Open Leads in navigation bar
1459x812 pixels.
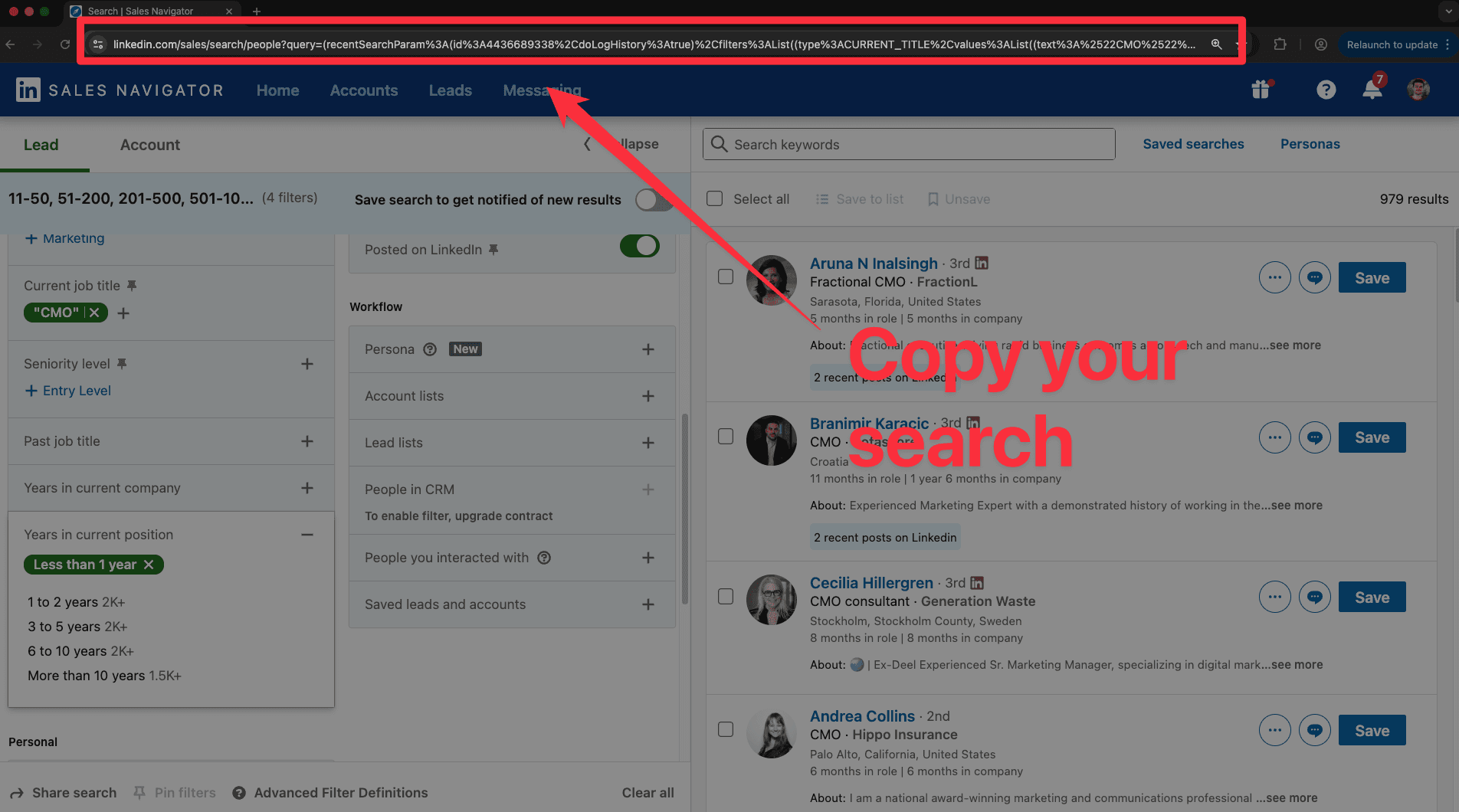pos(451,90)
